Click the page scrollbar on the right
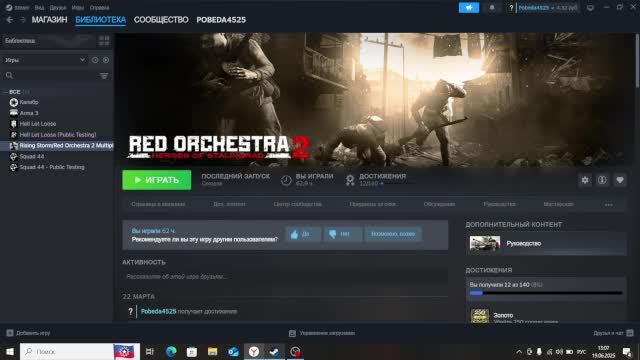This screenshot has width=640, height=360. pos(637,60)
